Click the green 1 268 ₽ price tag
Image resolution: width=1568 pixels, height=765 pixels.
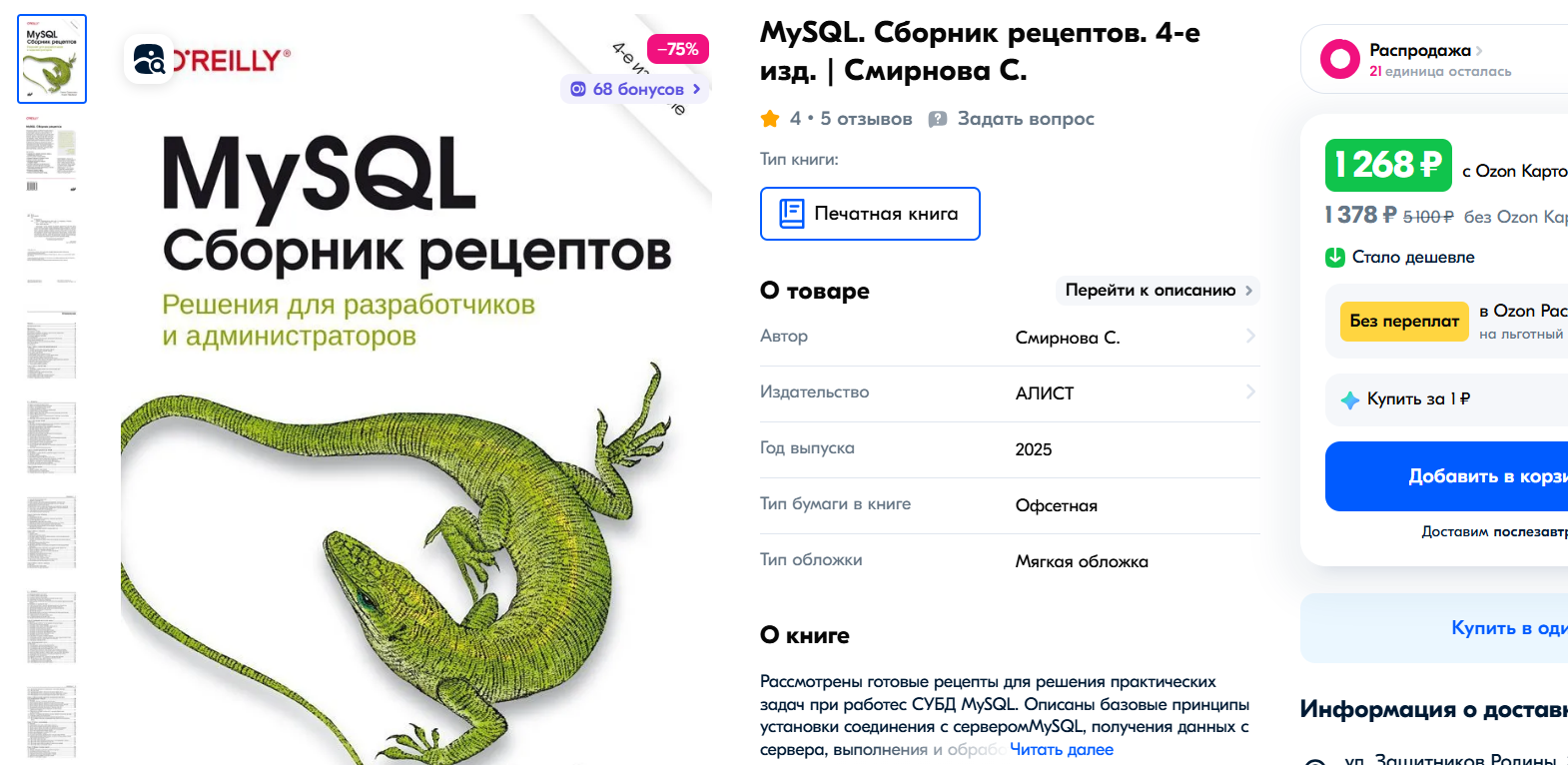pos(1387,165)
